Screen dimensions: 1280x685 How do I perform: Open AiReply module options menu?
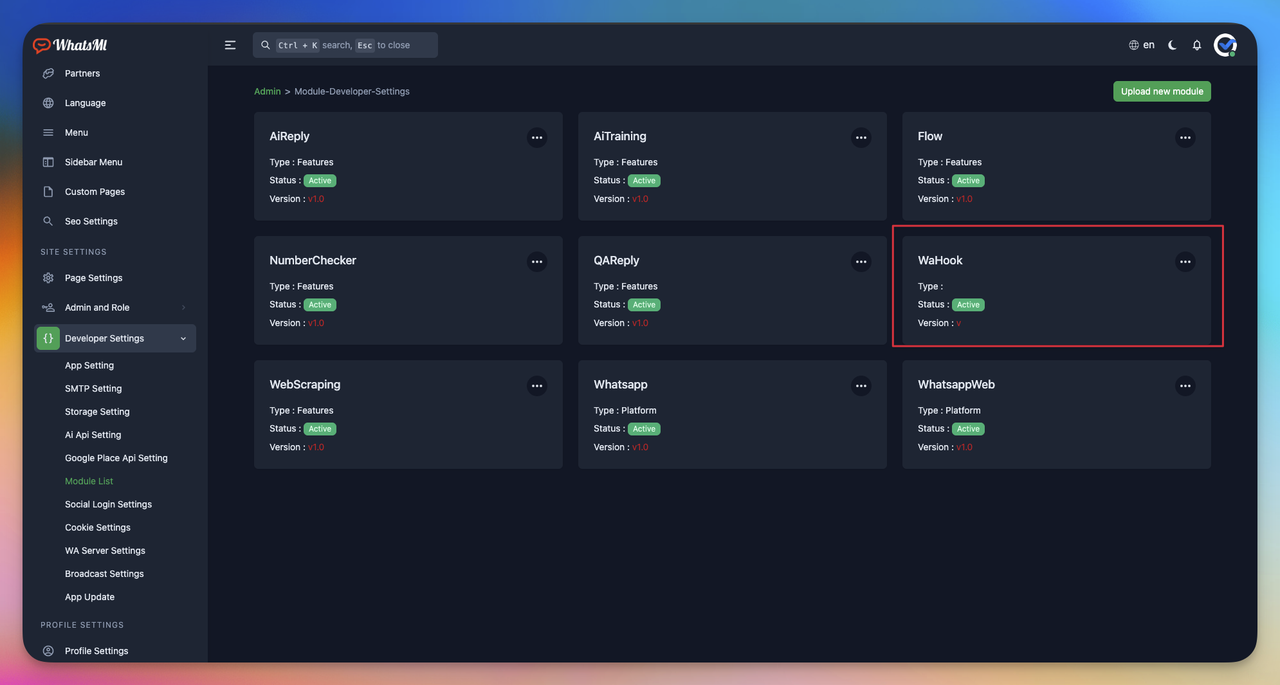(537, 137)
